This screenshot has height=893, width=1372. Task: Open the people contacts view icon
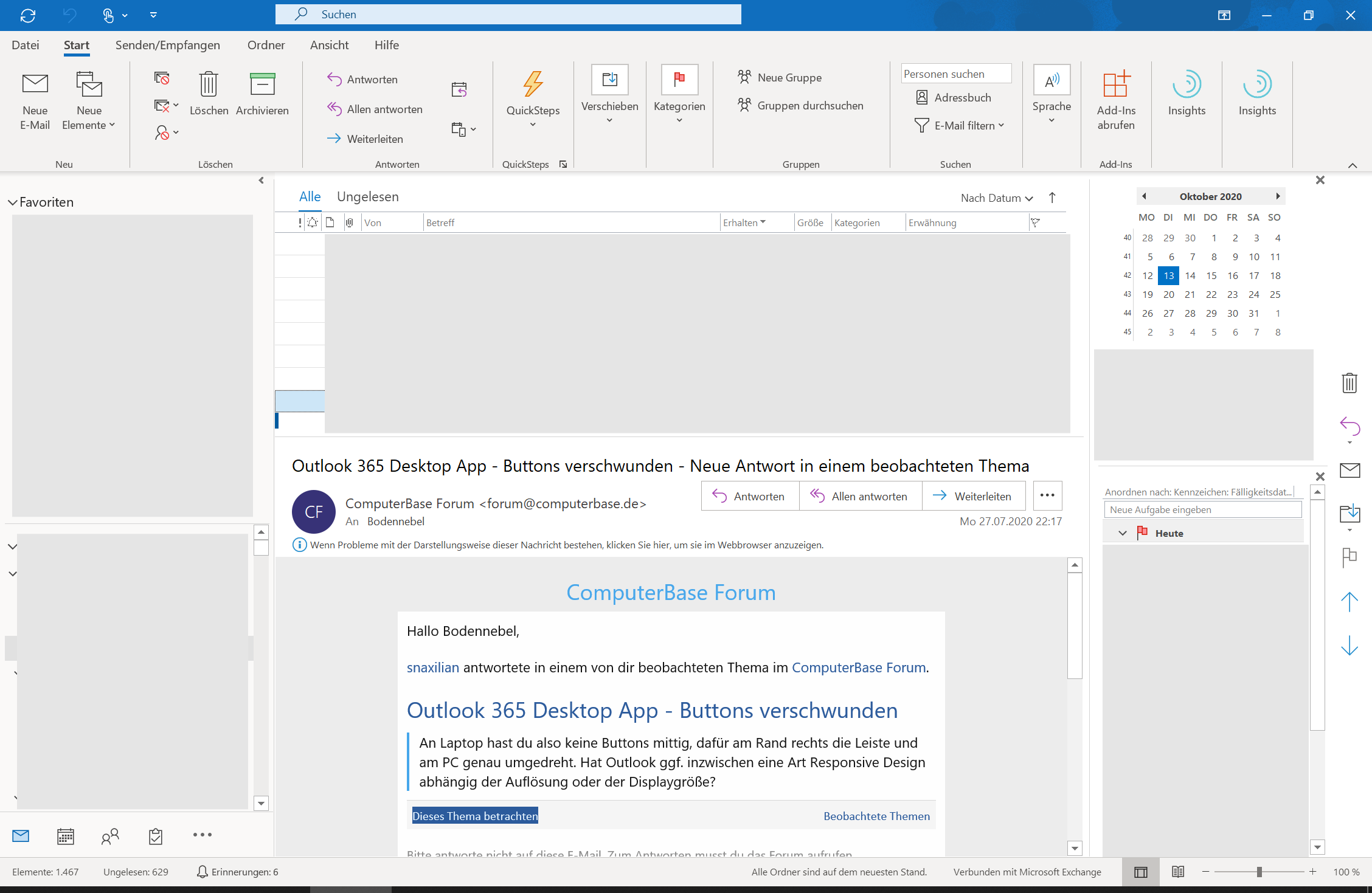(x=110, y=836)
